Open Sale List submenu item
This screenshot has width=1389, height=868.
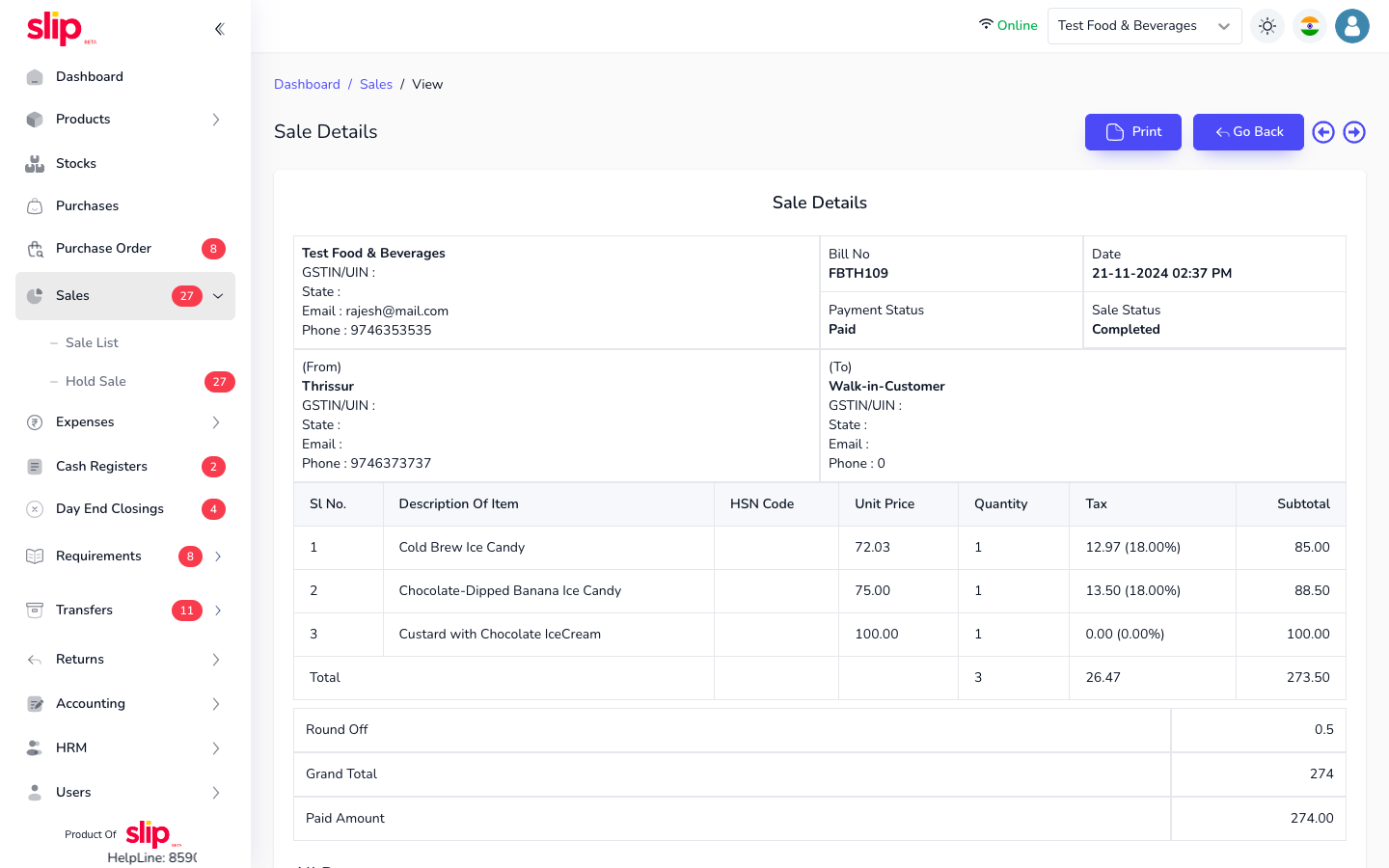pyautogui.click(x=92, y=343)
